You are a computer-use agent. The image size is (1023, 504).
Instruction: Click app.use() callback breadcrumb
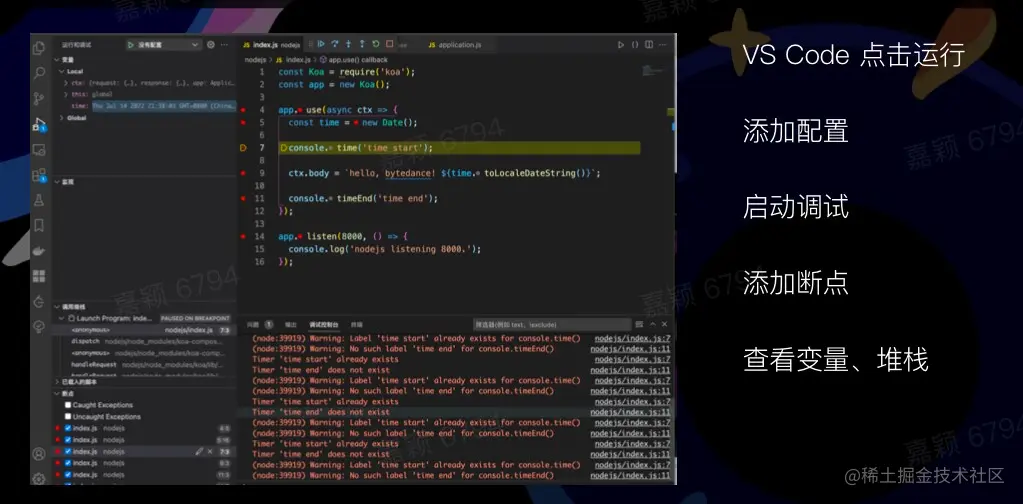click(358, 59)
